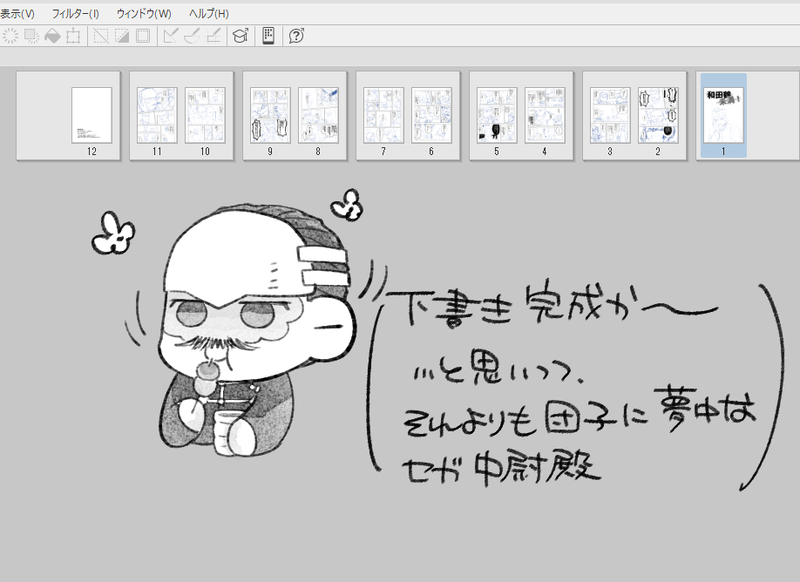The height and width of the screenshot is (582, 800).
Task: Select page 9 thumbnail
Action: click(270, 115)
